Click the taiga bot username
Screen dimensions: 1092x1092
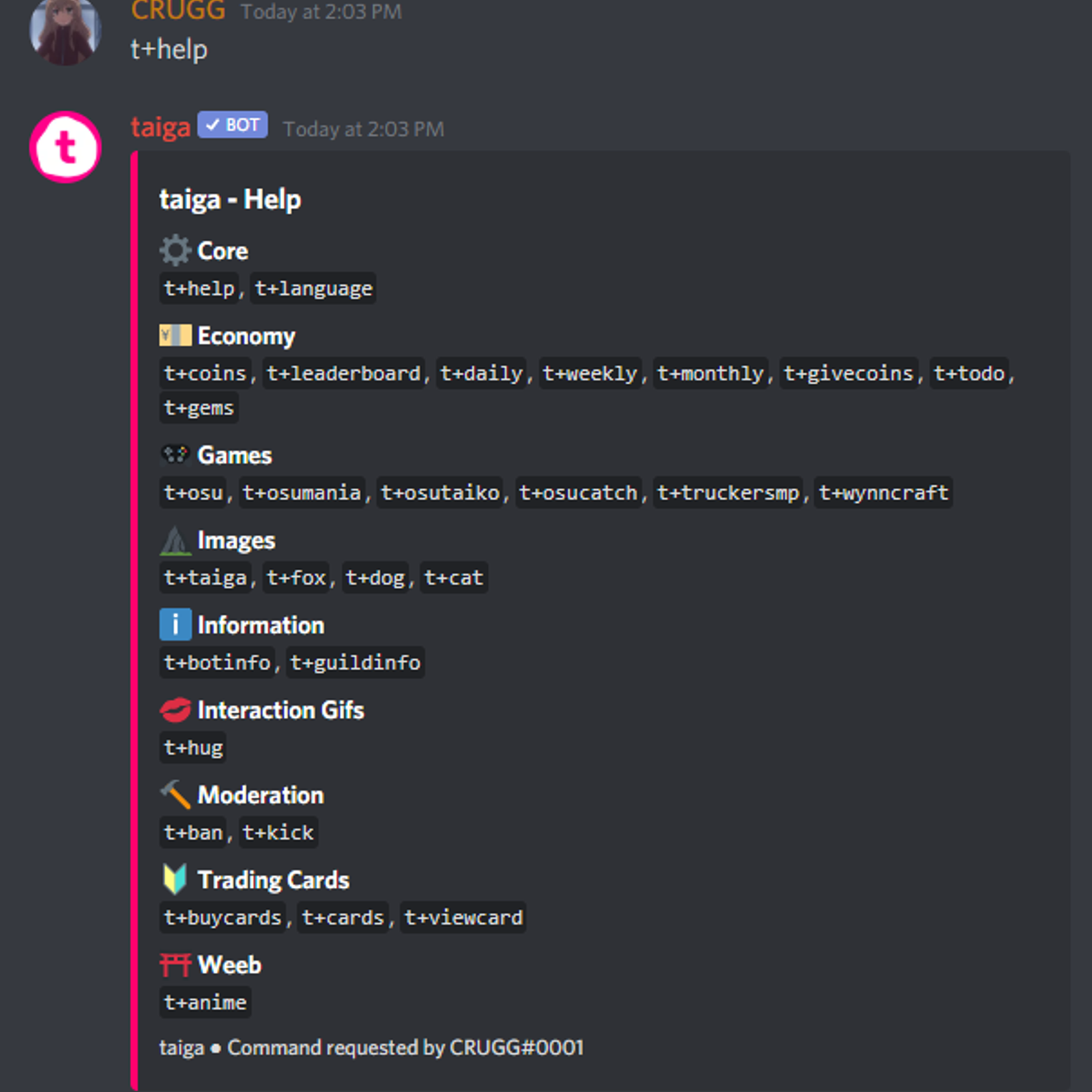[x=160, y=128]
